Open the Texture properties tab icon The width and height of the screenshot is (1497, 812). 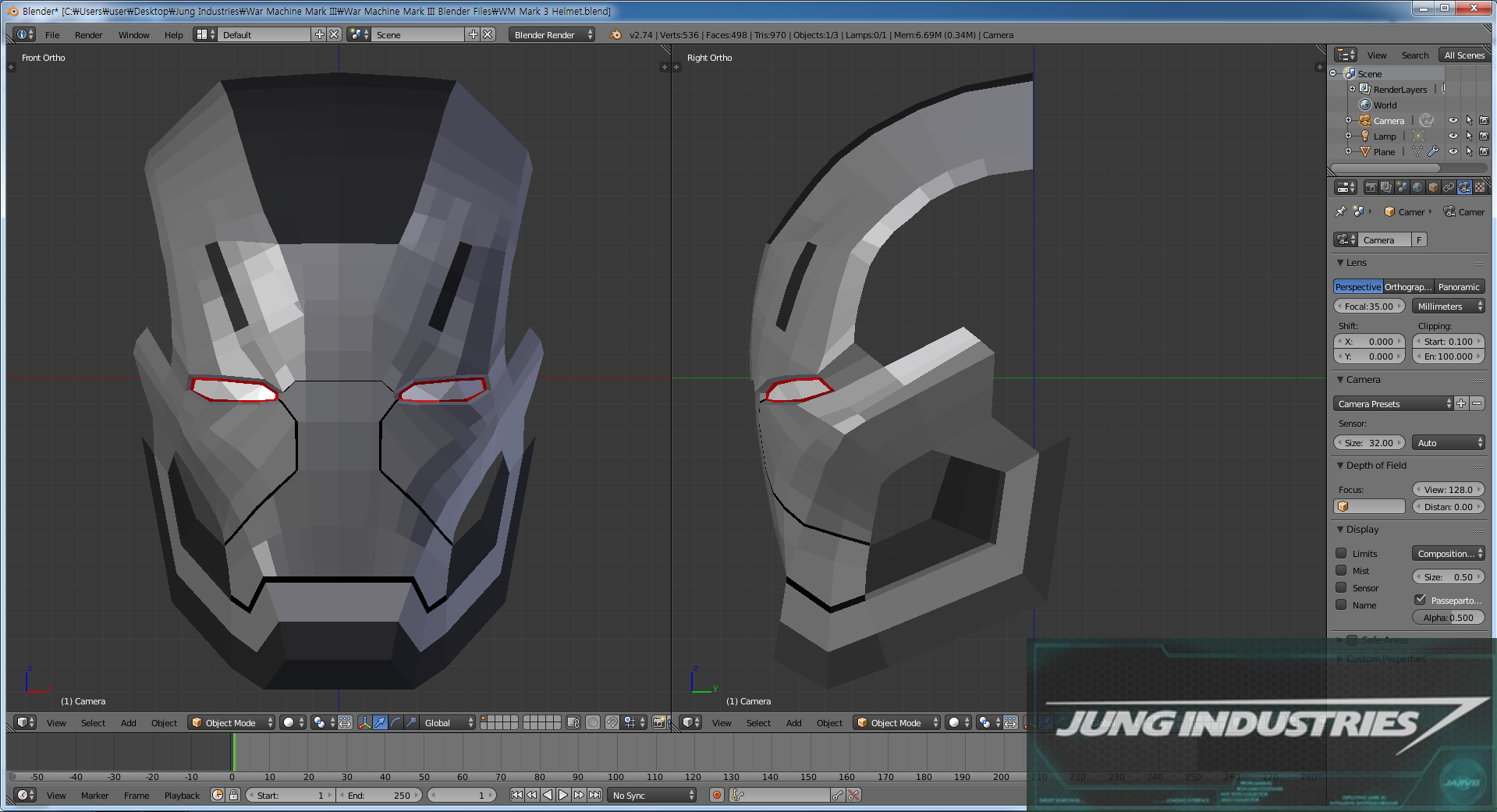coord(1480,187)
